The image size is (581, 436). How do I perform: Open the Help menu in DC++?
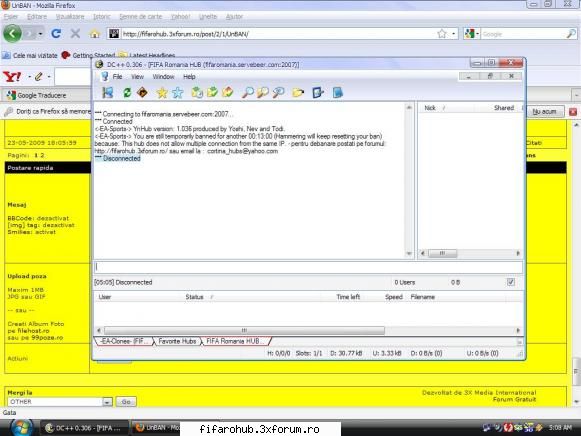189,77
